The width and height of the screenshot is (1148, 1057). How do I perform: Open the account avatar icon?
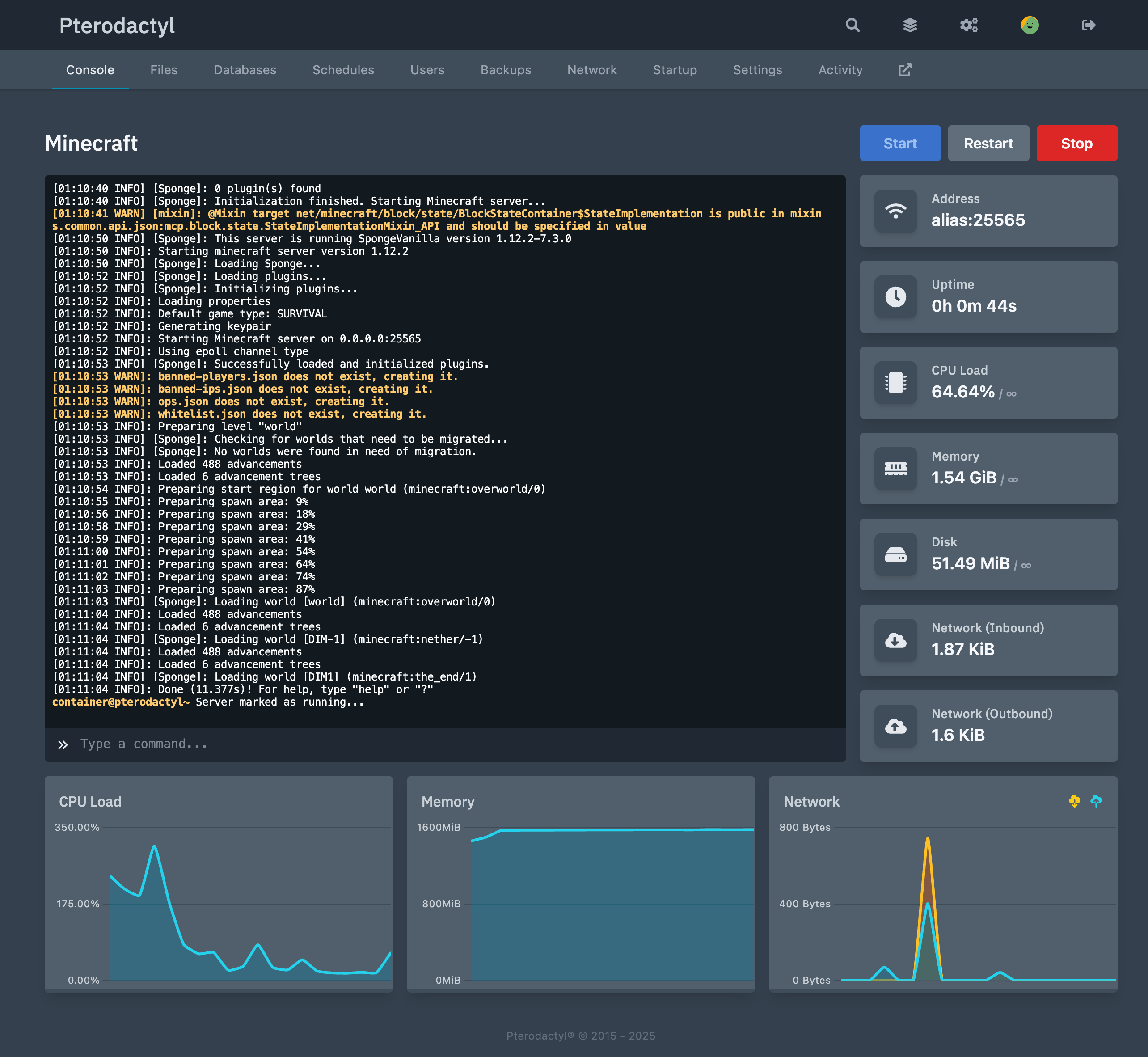1030,25
